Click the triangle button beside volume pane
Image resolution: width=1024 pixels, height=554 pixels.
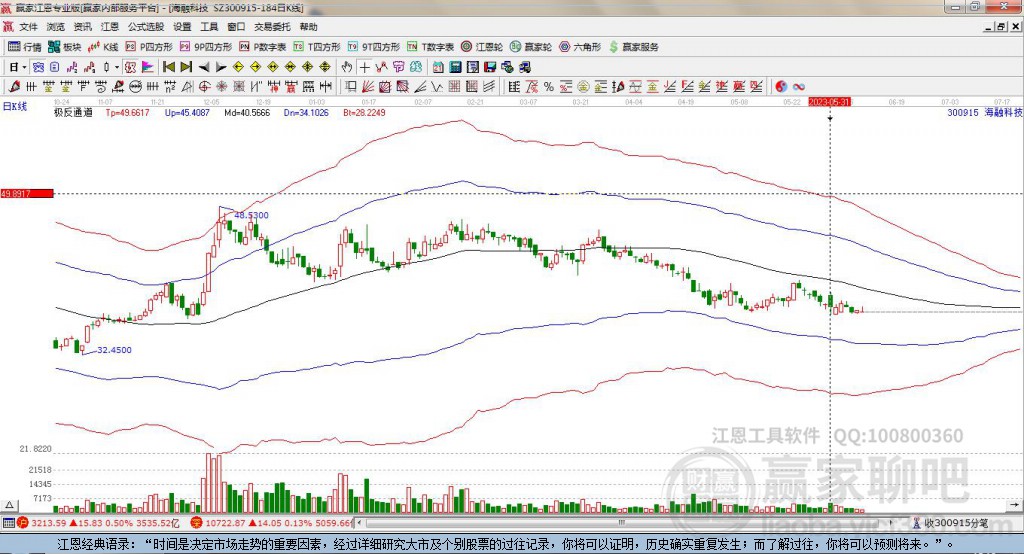9,505
